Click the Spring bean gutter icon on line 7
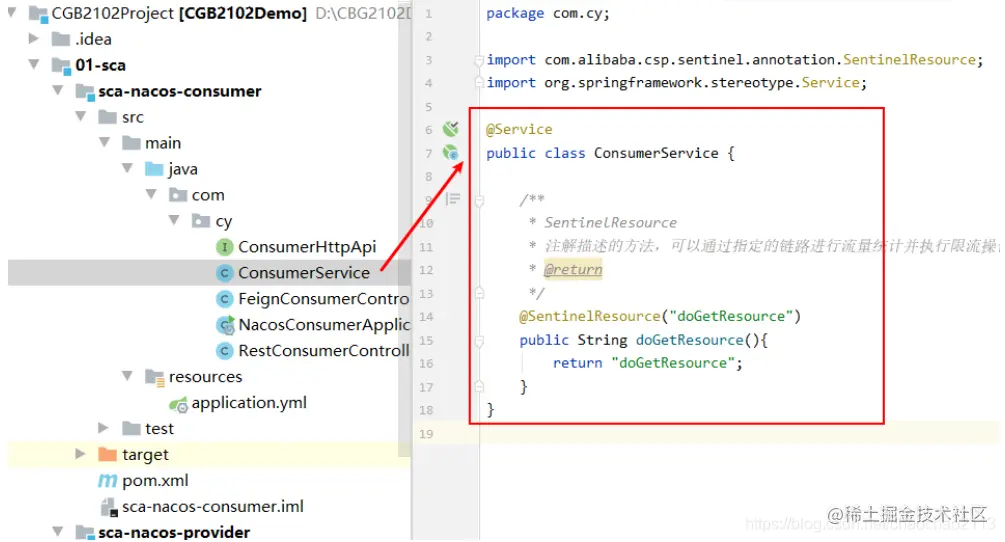This screenshot has height=542, width=1005. [451, 152]
